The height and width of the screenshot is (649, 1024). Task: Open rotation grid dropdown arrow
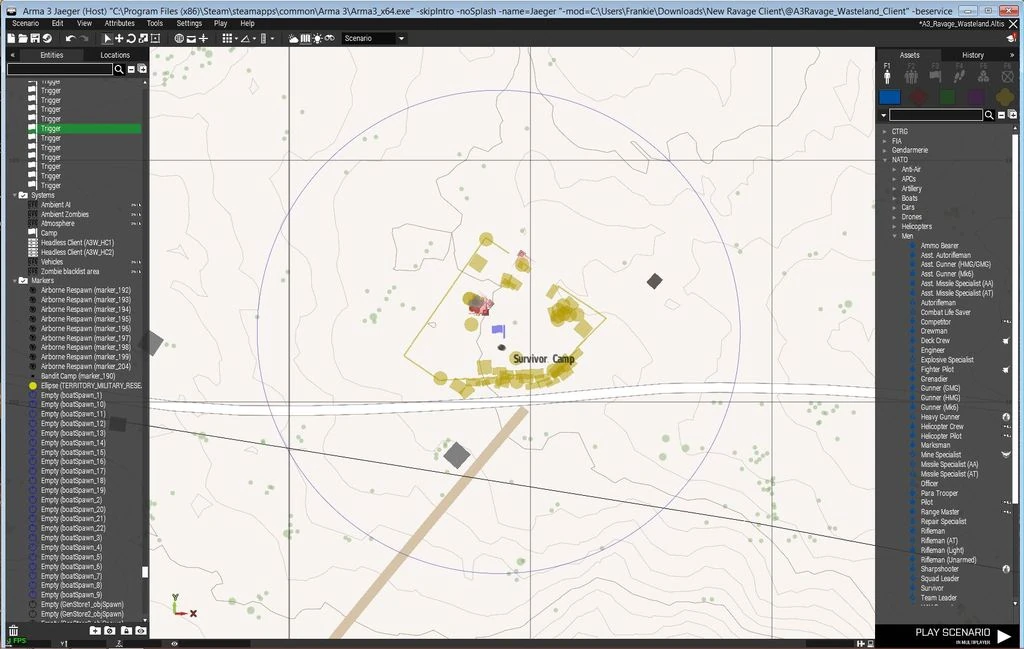point(254,39)
